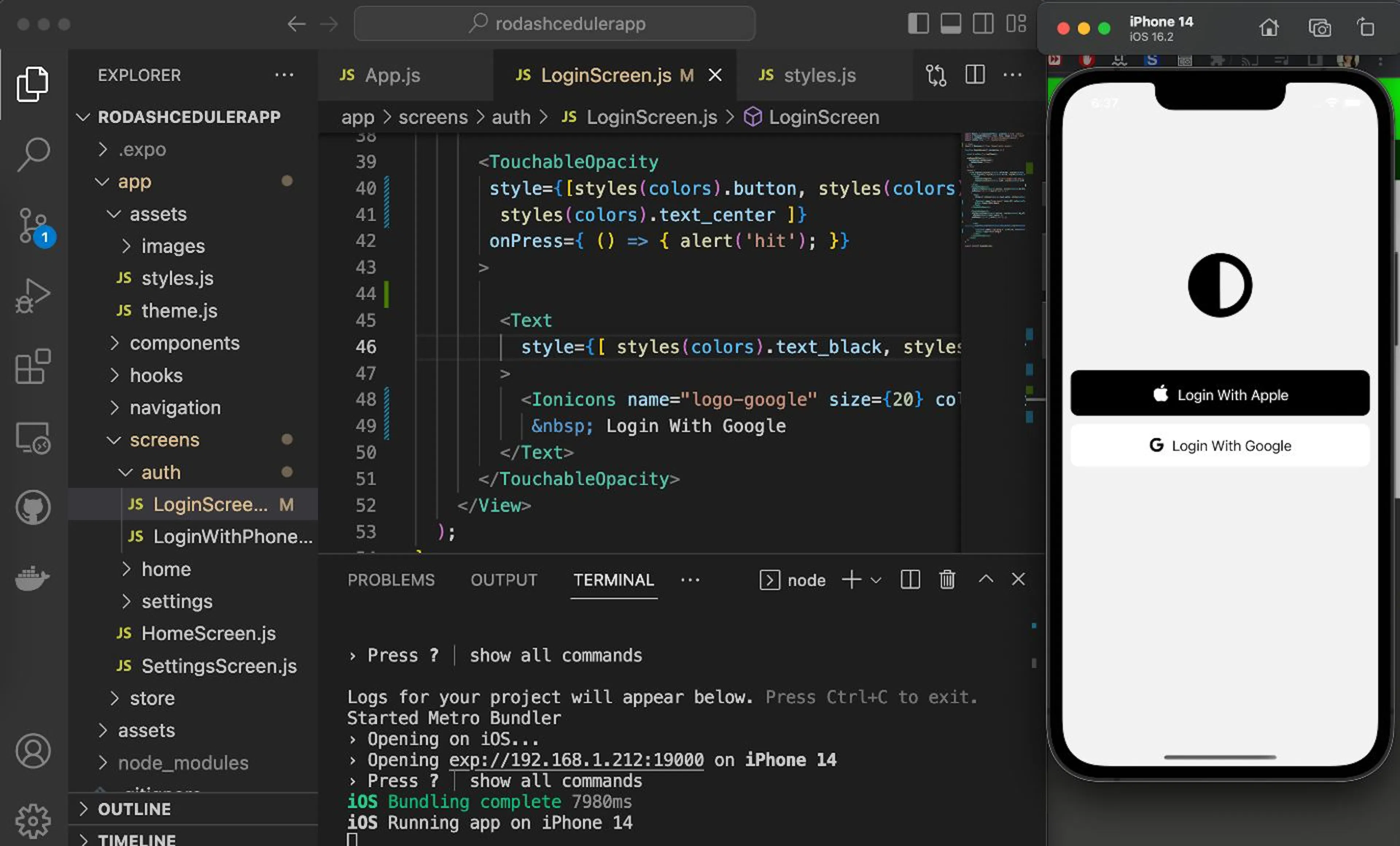Close the LoginScreen.js tab
The width and height of the screenshot is (1400, 846).
[715, 75]
